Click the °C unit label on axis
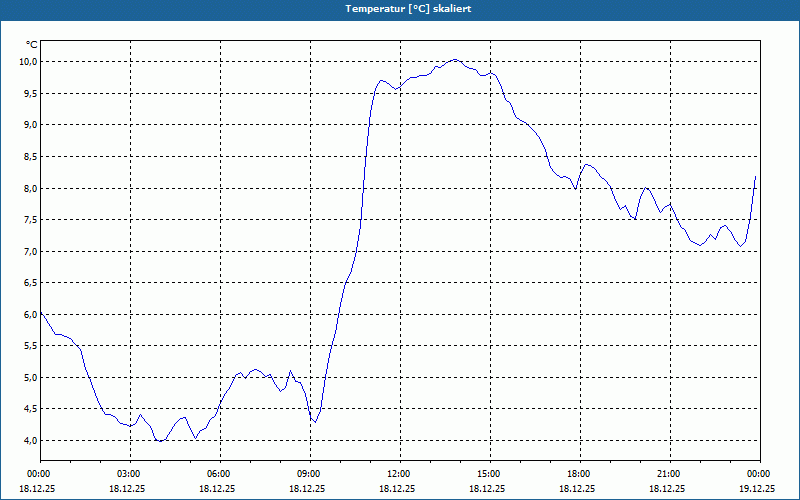Image resolution: width=800 pixels, height=500 pixels. tap(32, 45)
